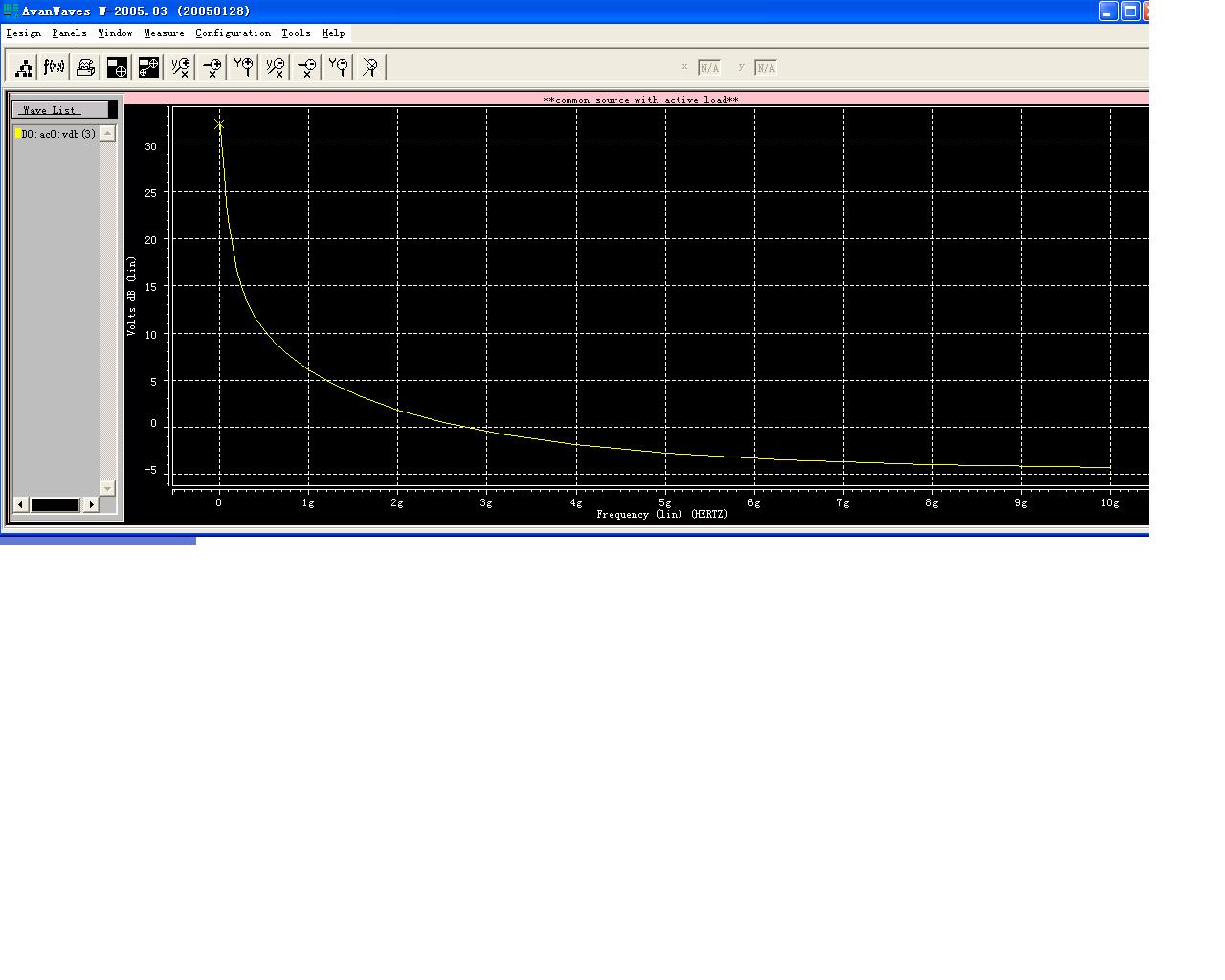Image resolution: width=1225 pixels, height=980 pixels.
Task: Click the Y-axis zoom-out icon
Action: click(339, 67)
